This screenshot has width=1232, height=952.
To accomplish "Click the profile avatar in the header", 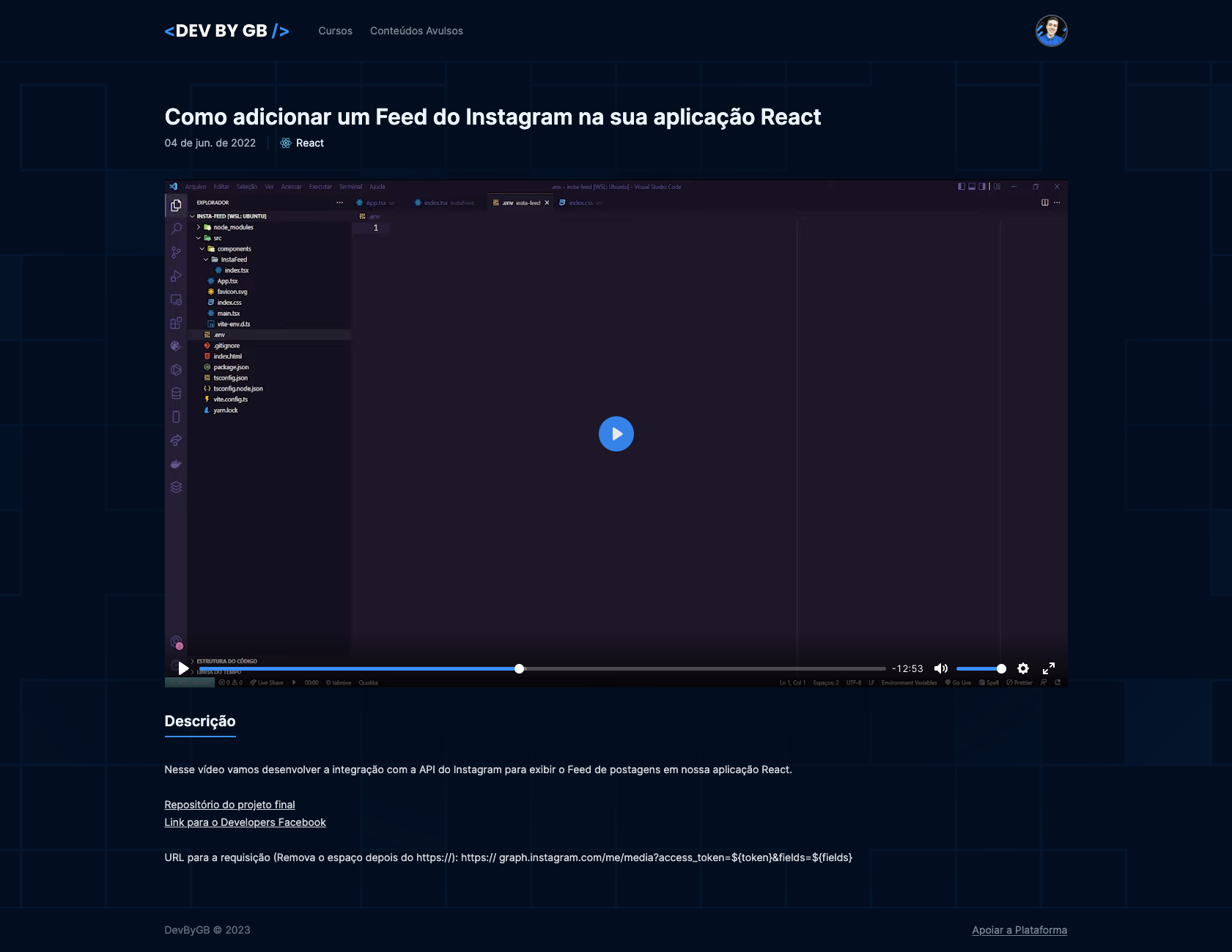I will tap(1051, 31).
